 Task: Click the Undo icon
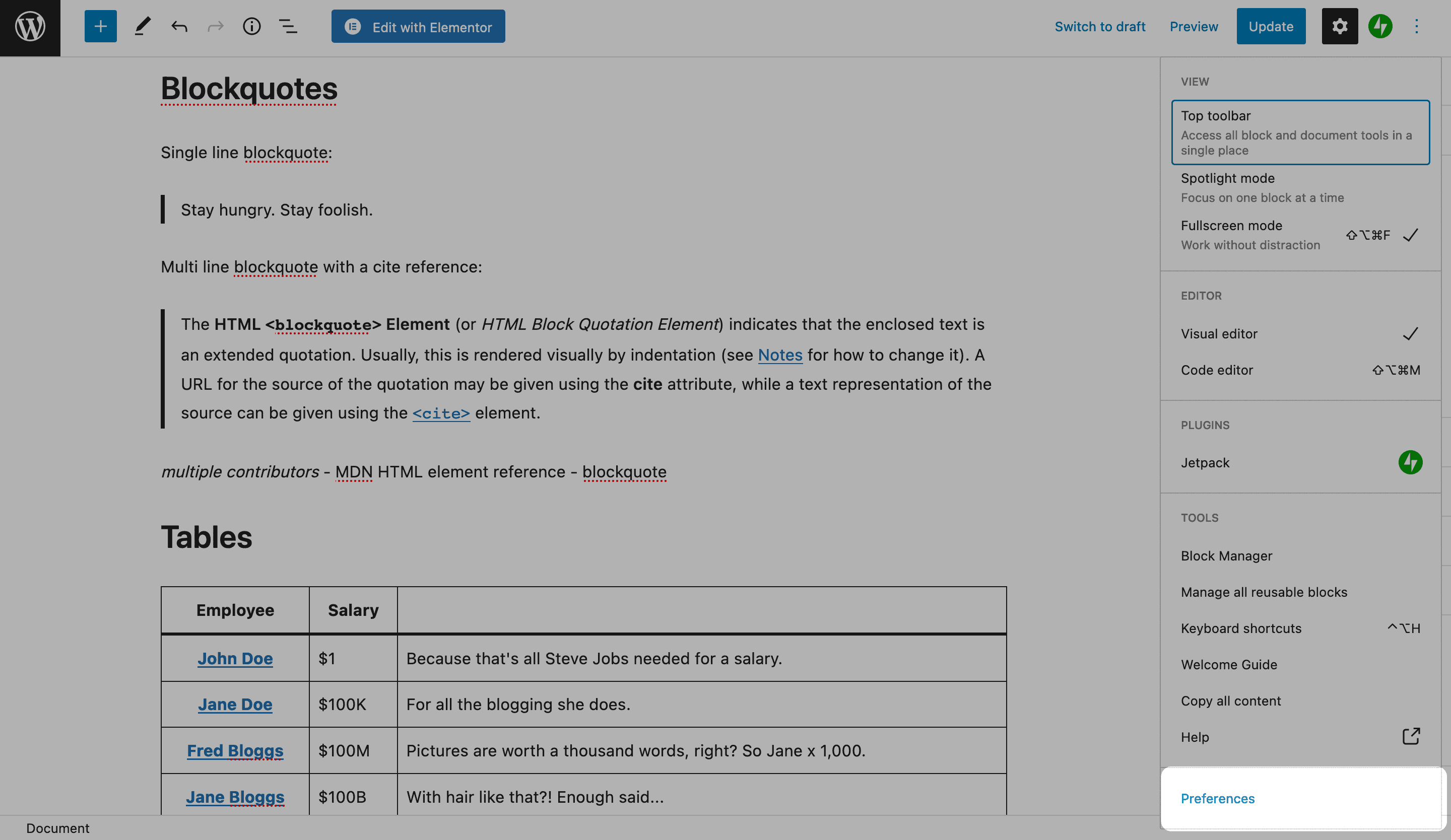177,26
